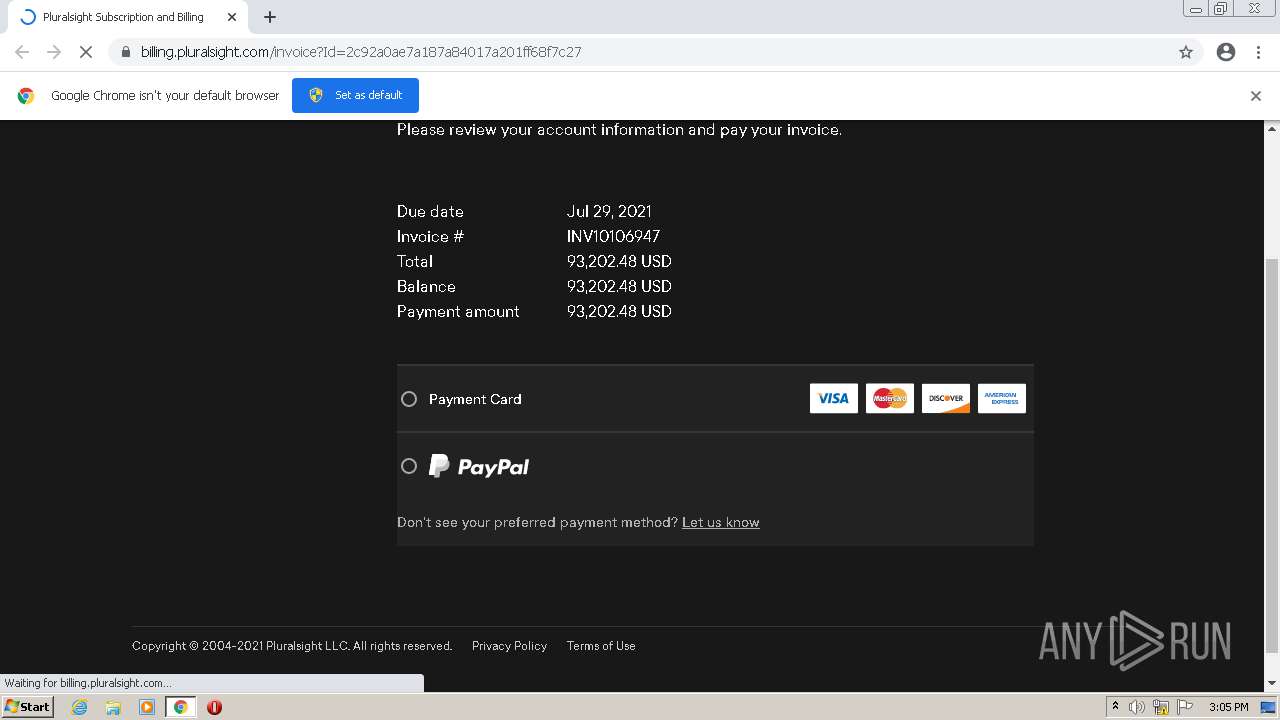Click the network tray icon
1280x720 pixels.
(1161, 707)
